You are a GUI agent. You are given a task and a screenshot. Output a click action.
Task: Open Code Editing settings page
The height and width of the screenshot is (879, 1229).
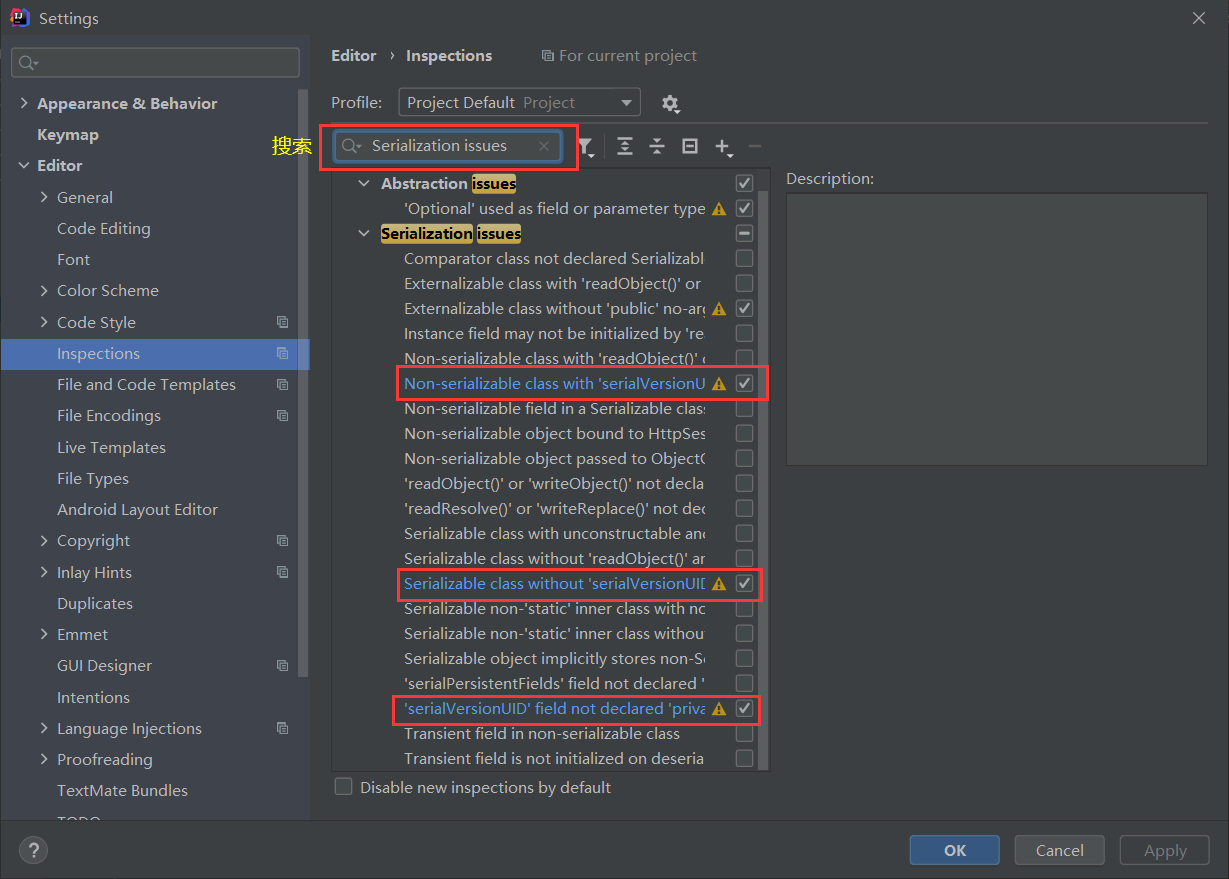point(104,228)
